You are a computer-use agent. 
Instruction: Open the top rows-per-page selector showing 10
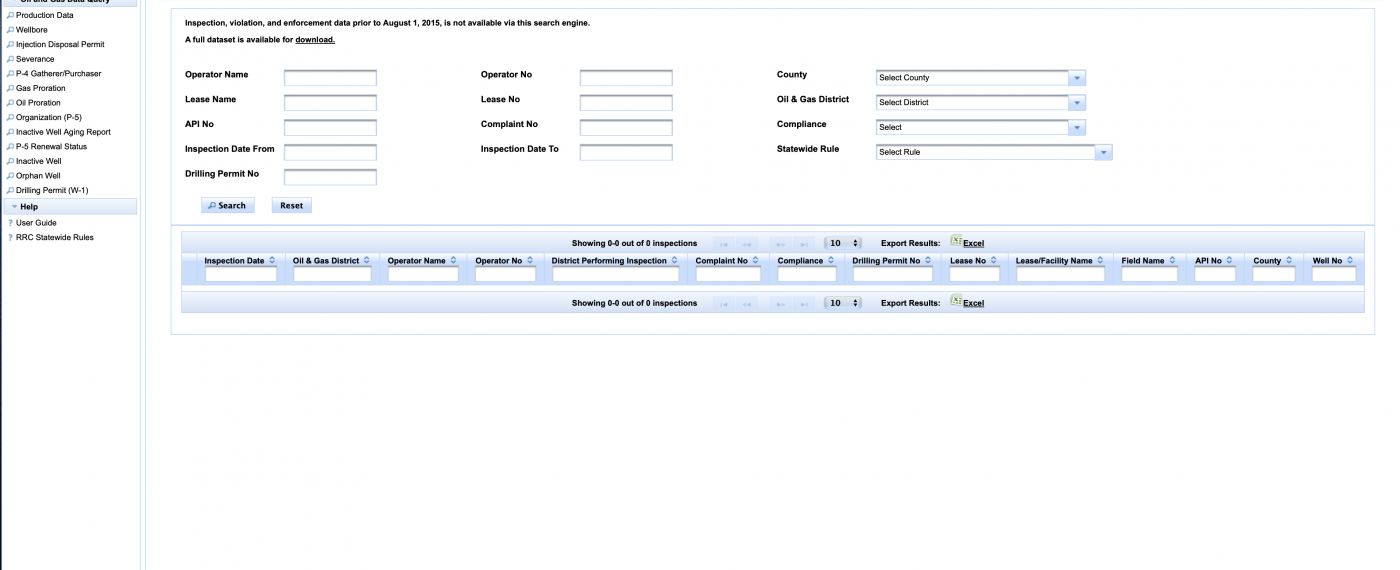coord(842,243)
